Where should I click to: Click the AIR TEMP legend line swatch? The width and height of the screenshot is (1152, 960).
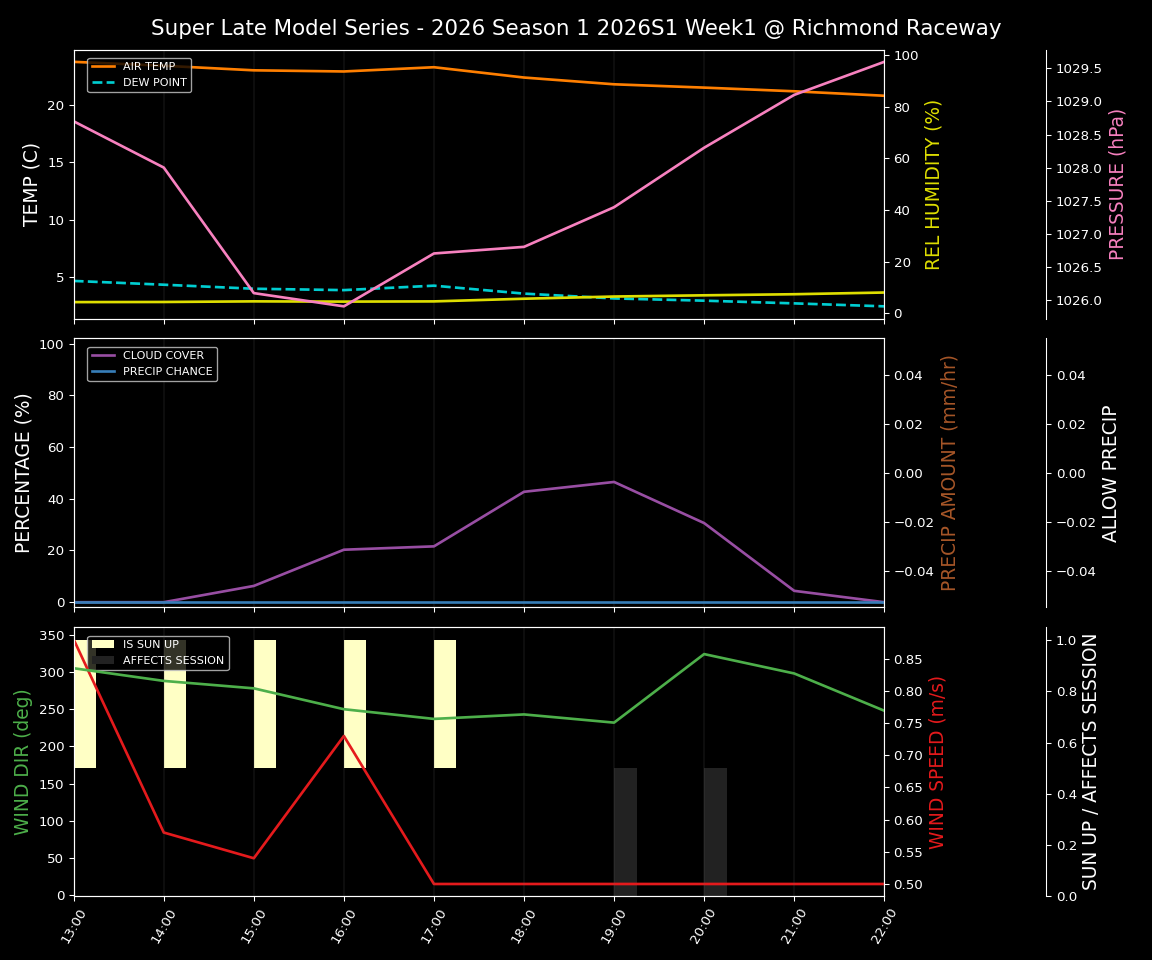pos(105,67)
